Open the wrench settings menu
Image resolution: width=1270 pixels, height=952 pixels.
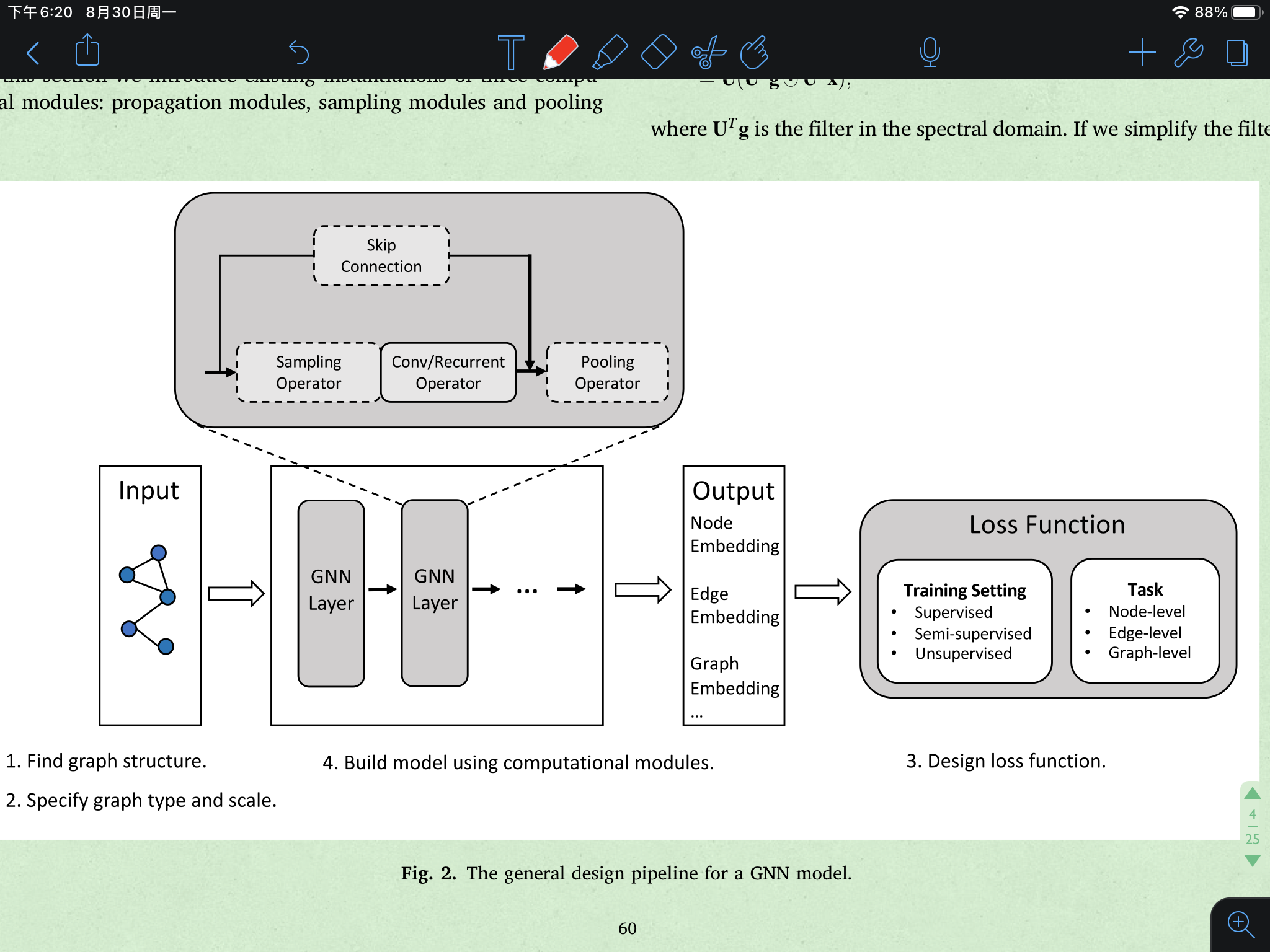[x=1189, y=52]
